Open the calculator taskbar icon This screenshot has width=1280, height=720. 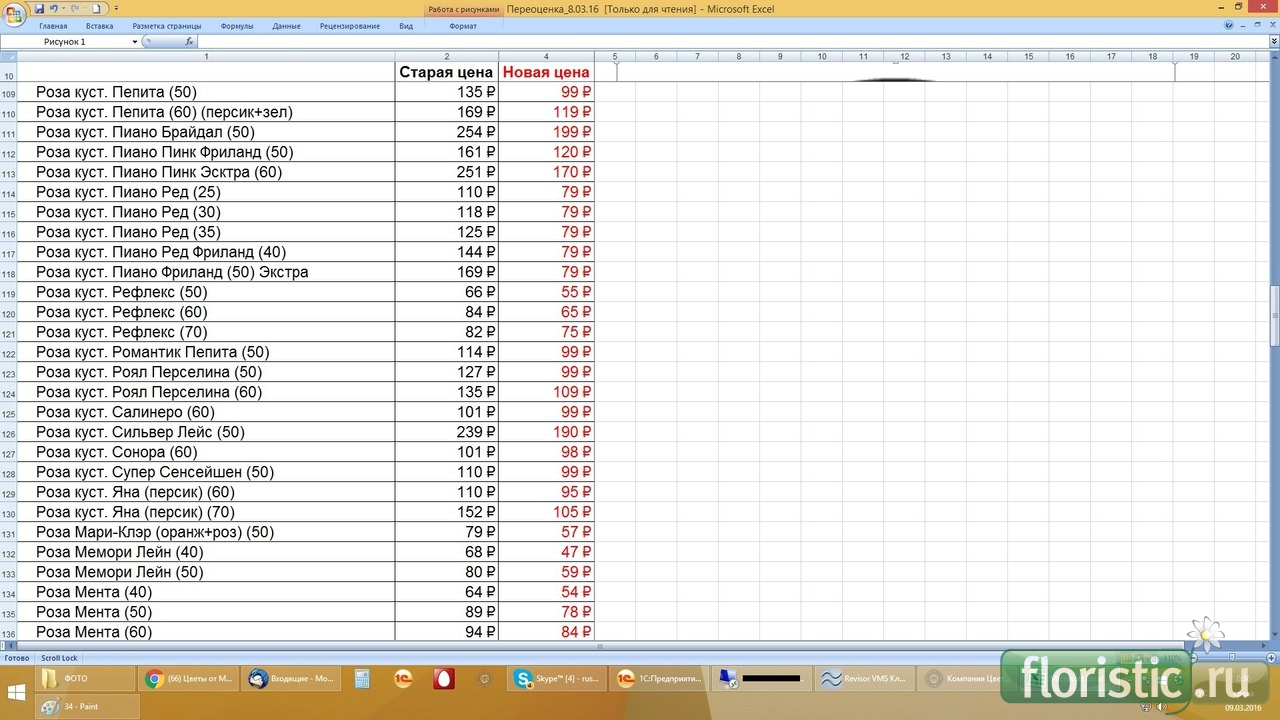(x=362, y=679)
